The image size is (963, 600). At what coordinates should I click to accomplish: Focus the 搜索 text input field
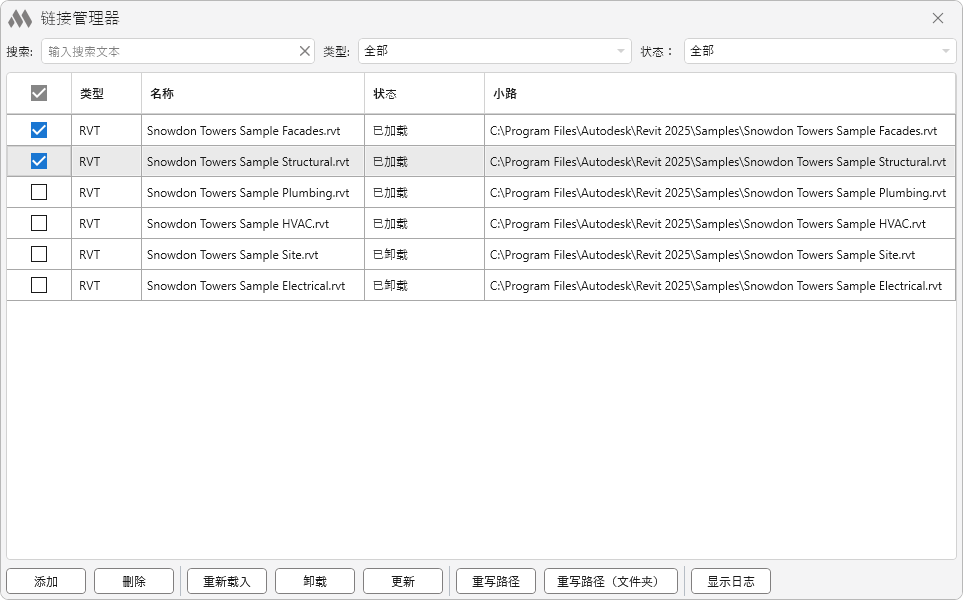168,51
